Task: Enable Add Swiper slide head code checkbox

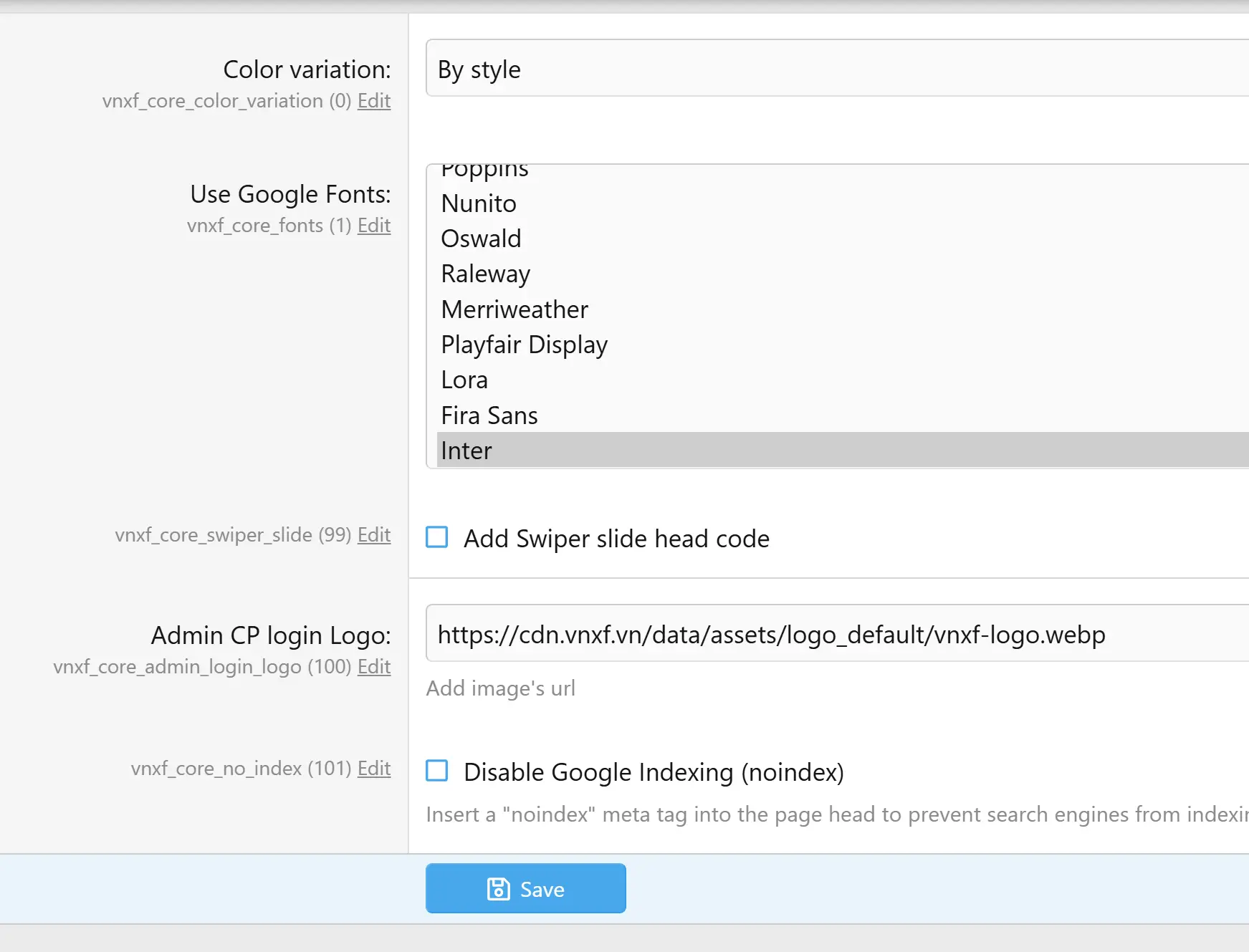Action: pyautogui.click(x=437, y=537)
